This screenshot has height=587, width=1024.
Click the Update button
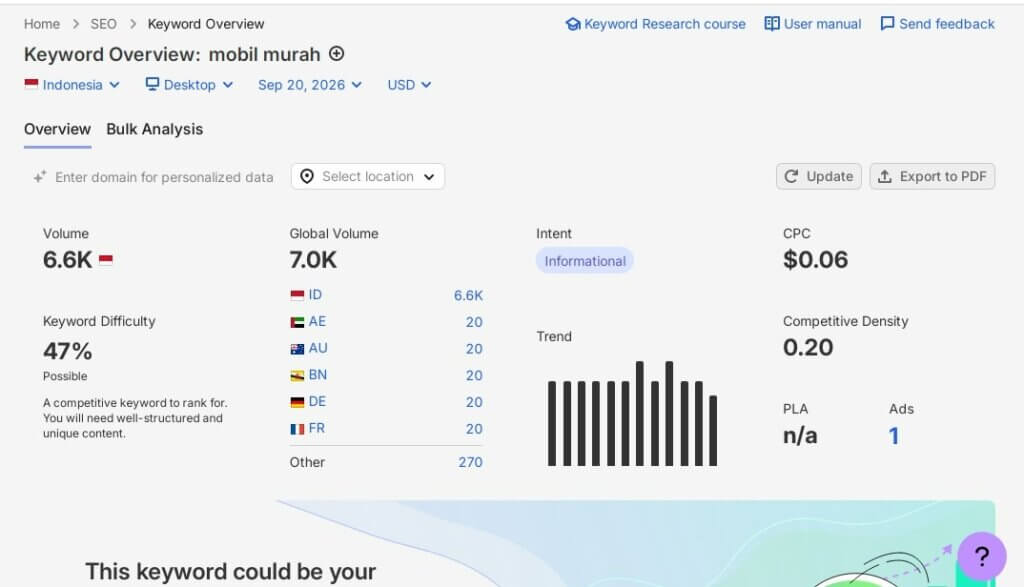[819, 176]
